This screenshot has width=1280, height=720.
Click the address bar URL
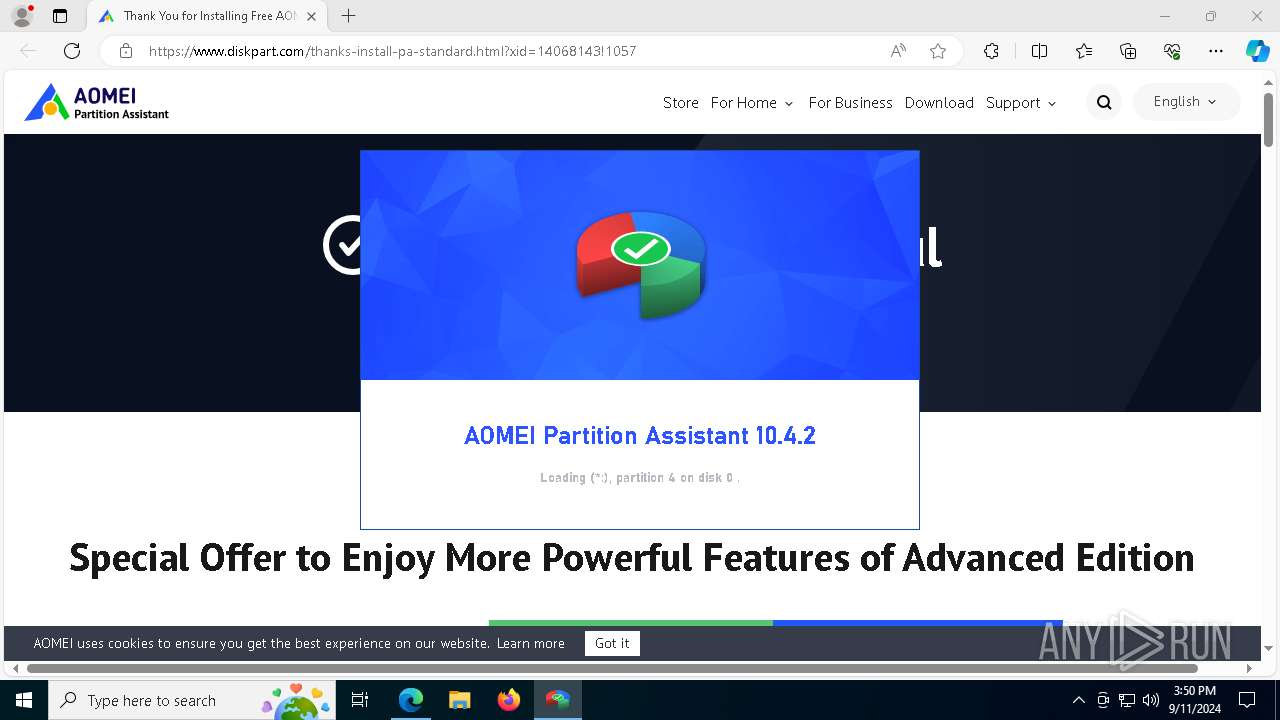[392, 51]
